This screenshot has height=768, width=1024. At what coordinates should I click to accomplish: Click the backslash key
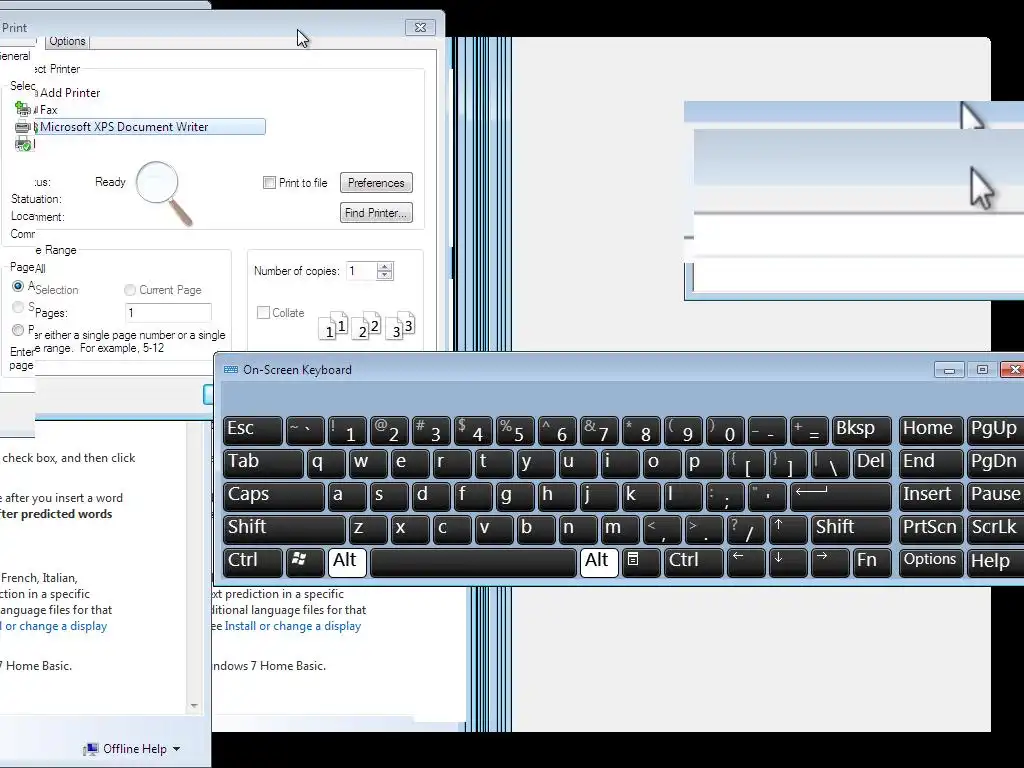point(829,464)
